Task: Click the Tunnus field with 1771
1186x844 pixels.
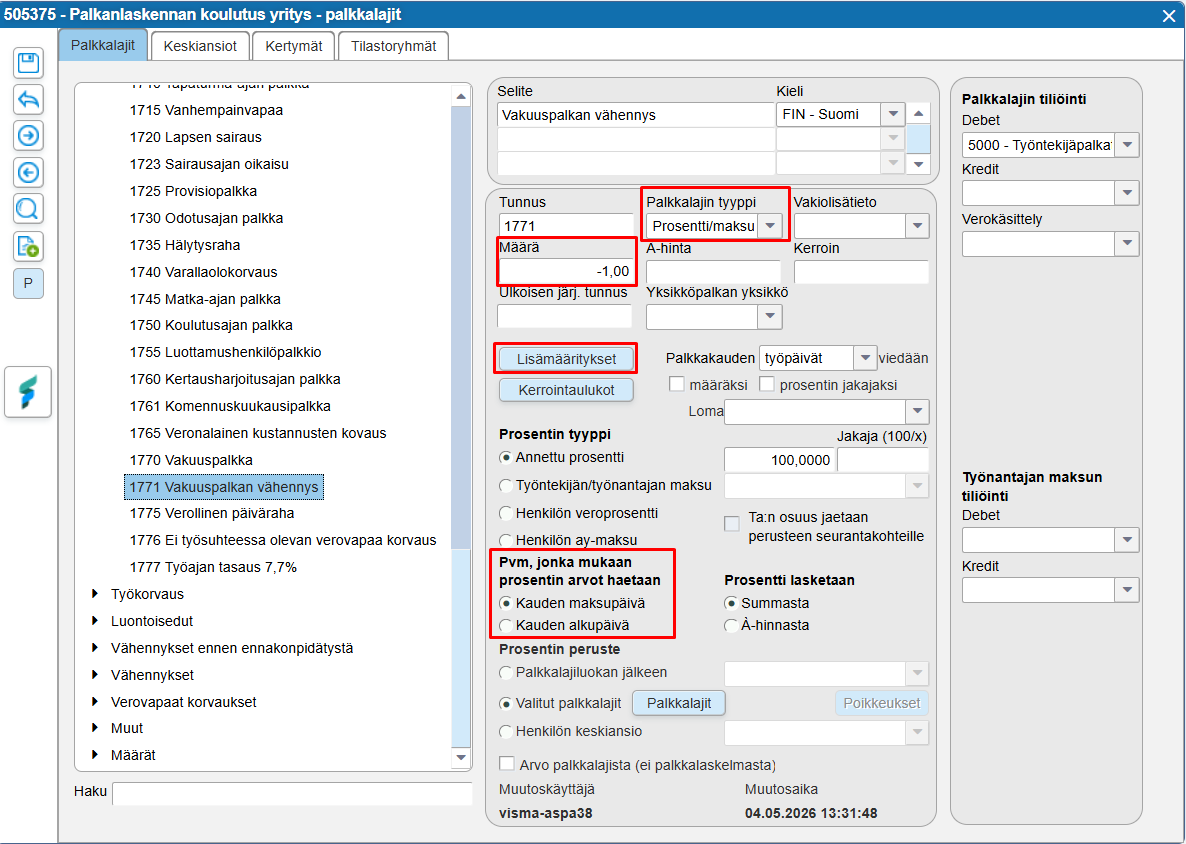Action: (x=566, y=225)
